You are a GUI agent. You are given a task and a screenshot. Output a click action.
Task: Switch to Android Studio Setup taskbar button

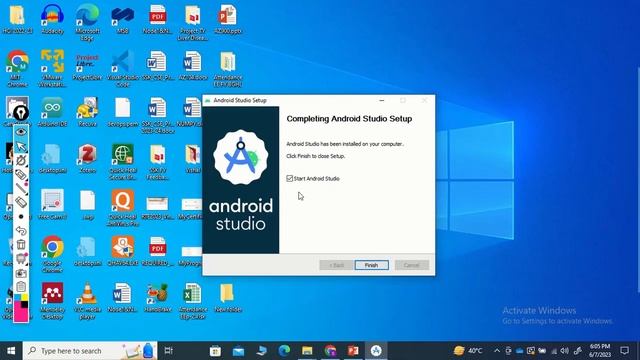[376, 351]
